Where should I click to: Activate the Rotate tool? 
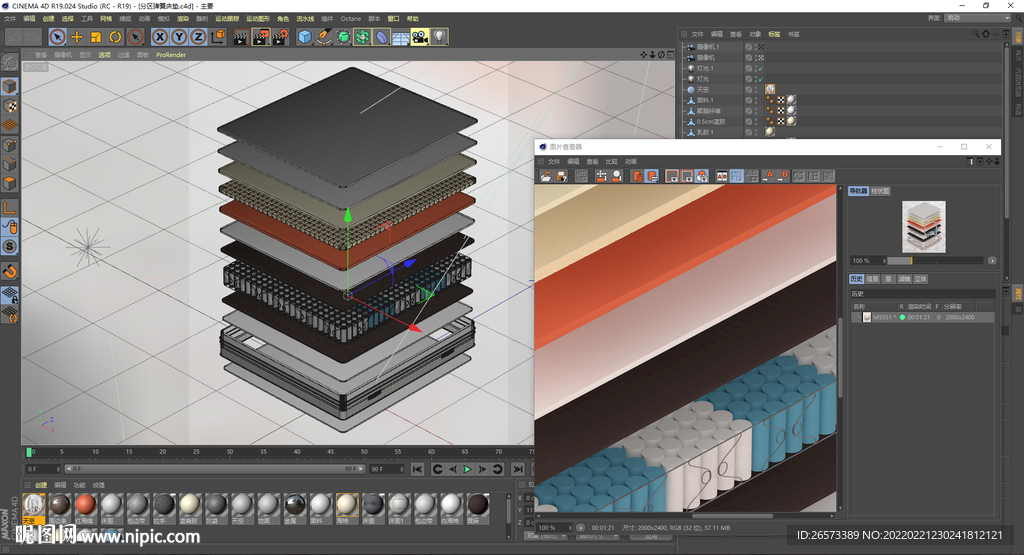[x=115, y=37]
